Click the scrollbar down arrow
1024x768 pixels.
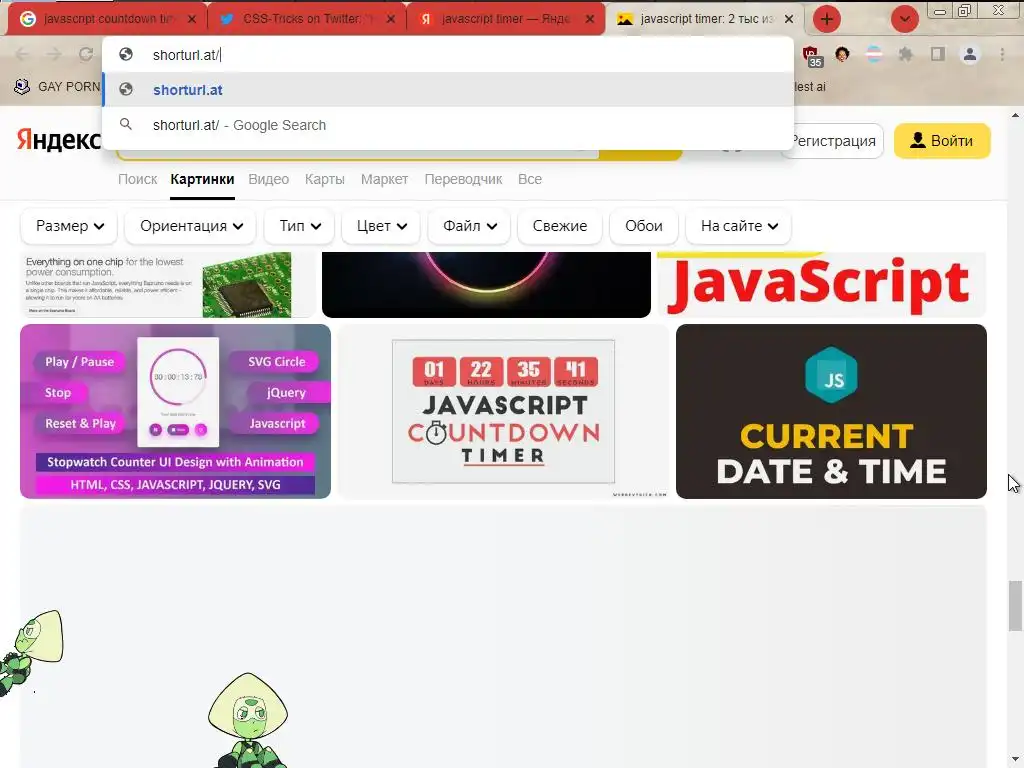coord(1015,761)
